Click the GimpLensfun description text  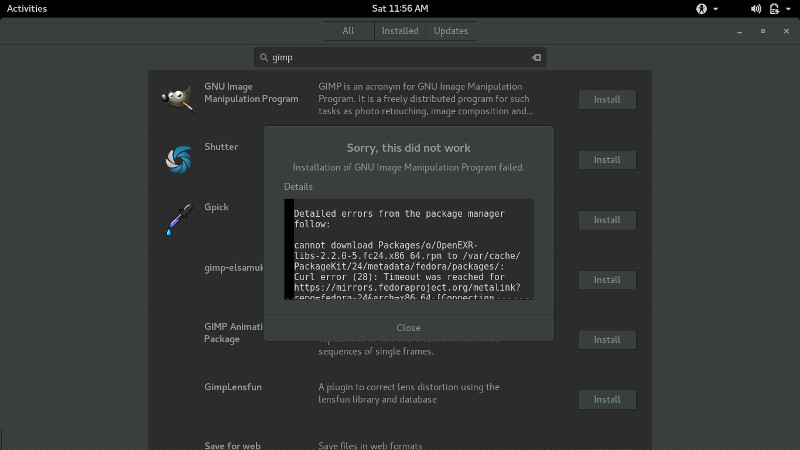point(409,393)
